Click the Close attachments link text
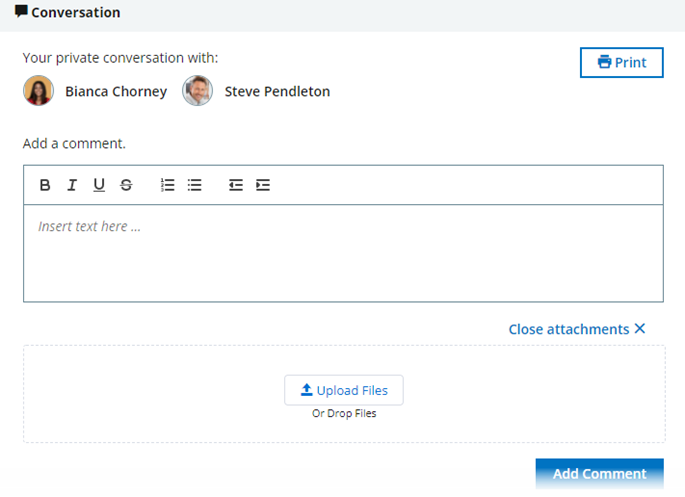This screenshot has width=685, height=497. [568, 329]
